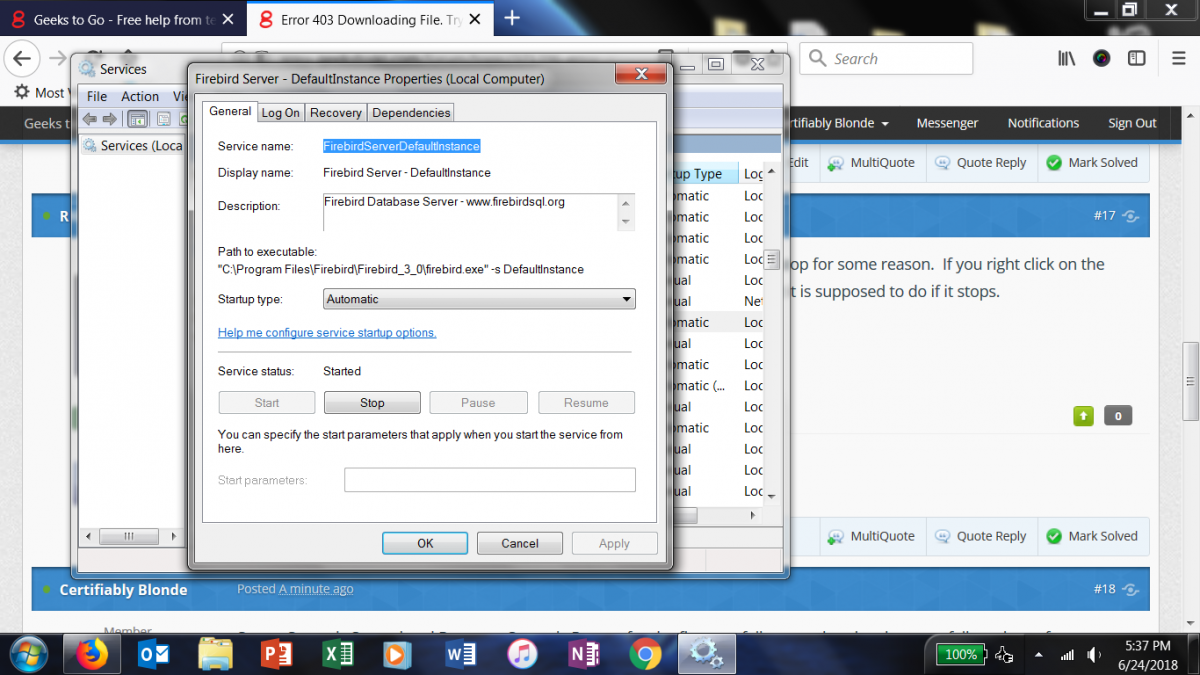The image size is (1200, 675).
Task: Click the battery 100% tray indicator
Action: click(961, 654)
